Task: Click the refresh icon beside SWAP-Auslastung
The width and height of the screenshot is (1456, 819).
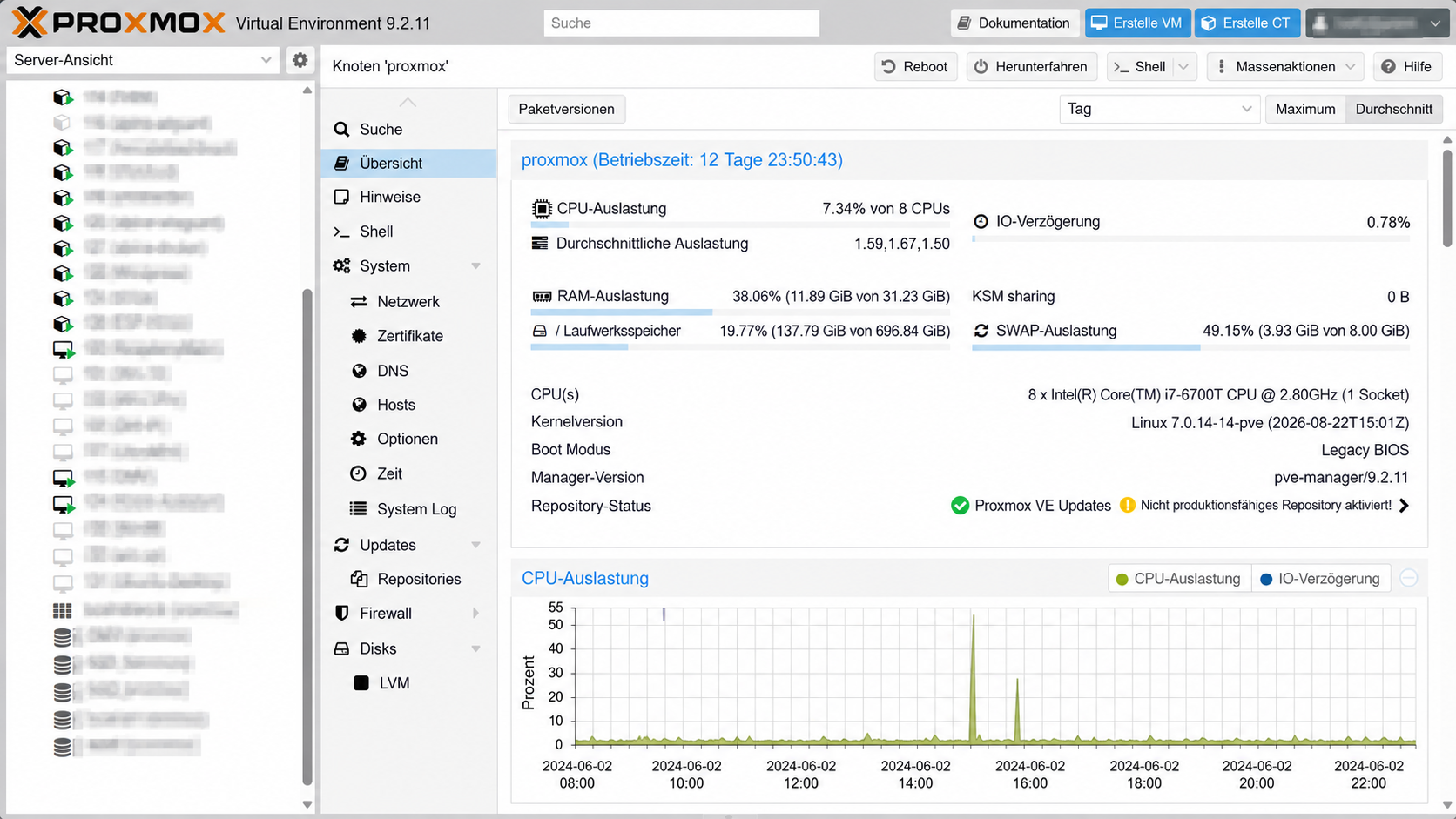Action: point(981,331)
